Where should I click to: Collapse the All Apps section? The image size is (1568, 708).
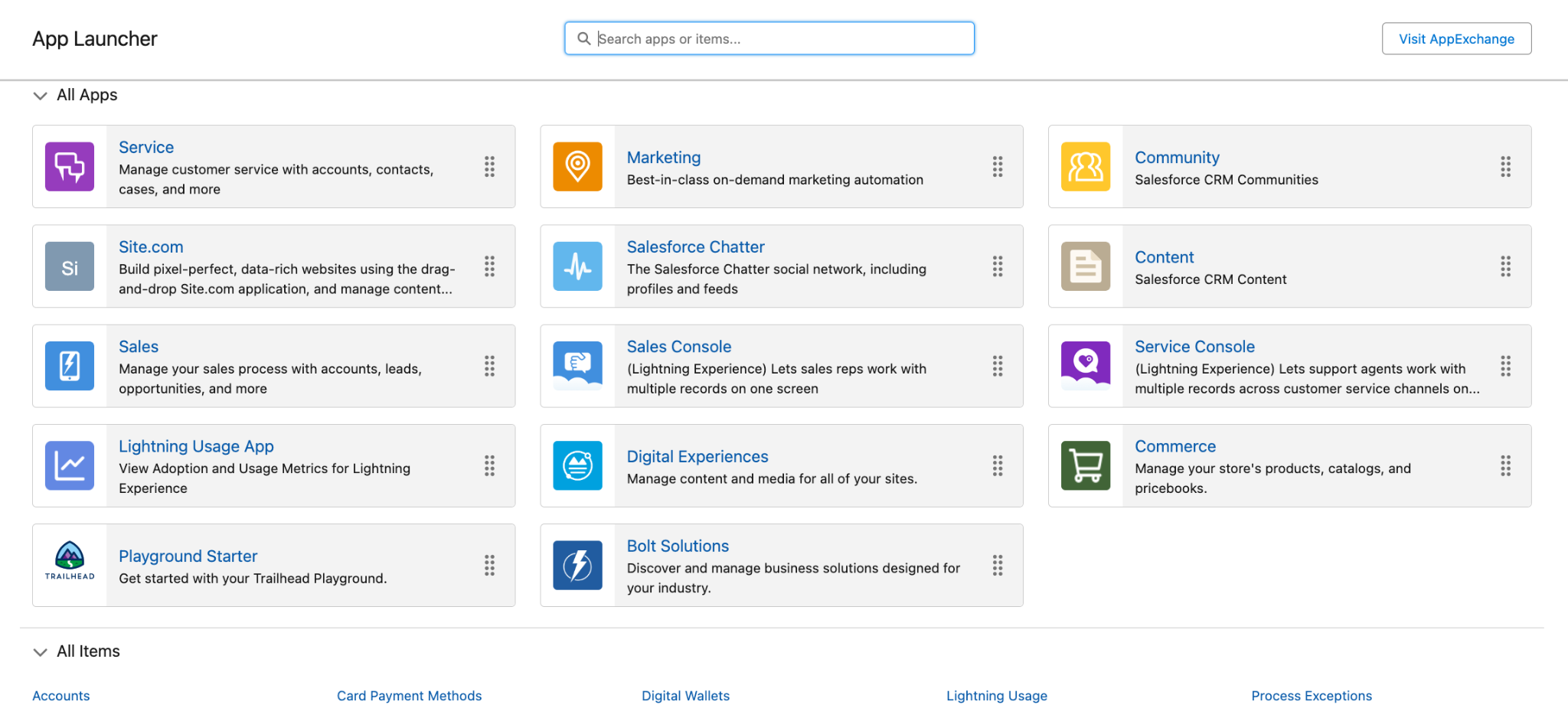coord(40,96)
